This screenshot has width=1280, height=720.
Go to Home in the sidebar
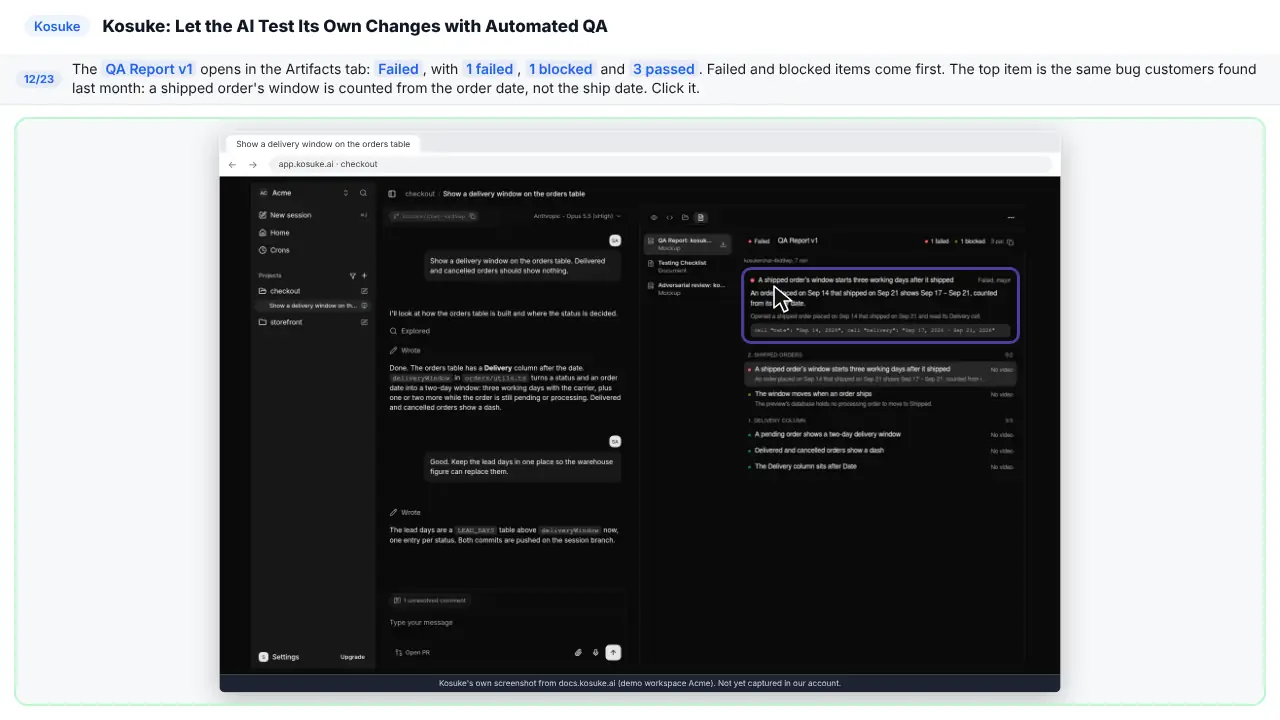tap(312, 233)
